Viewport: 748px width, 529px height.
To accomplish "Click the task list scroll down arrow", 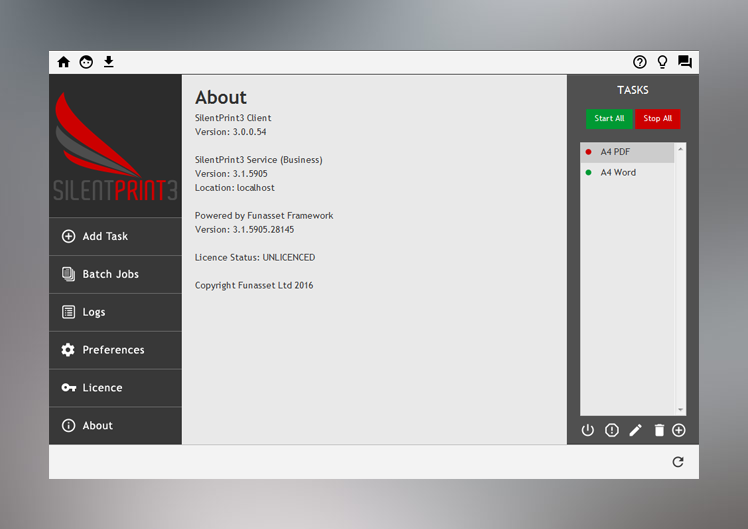I will click(680, 410).
